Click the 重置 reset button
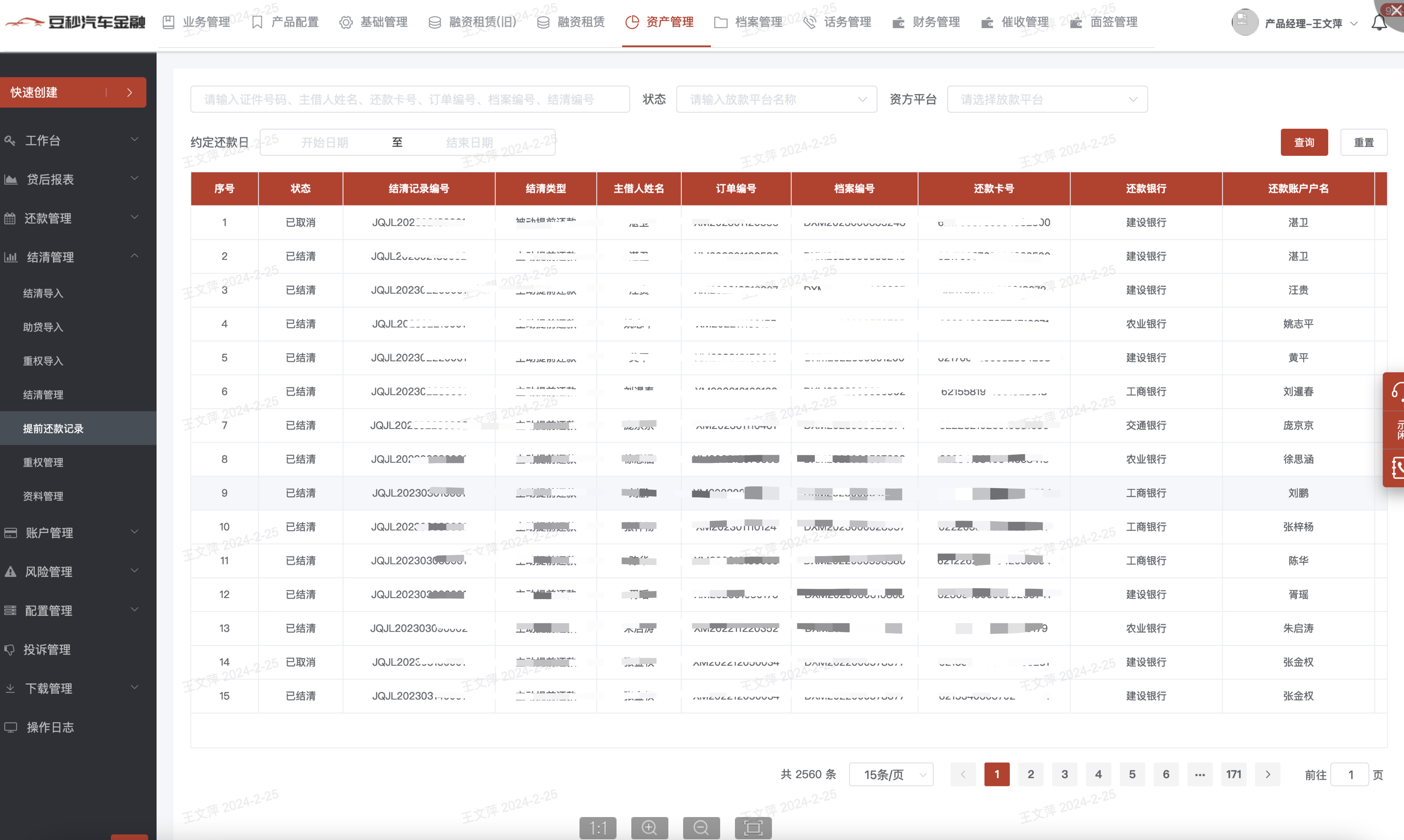The image size is (1404, 840). pyautogui.click(x=1363, y=142)
